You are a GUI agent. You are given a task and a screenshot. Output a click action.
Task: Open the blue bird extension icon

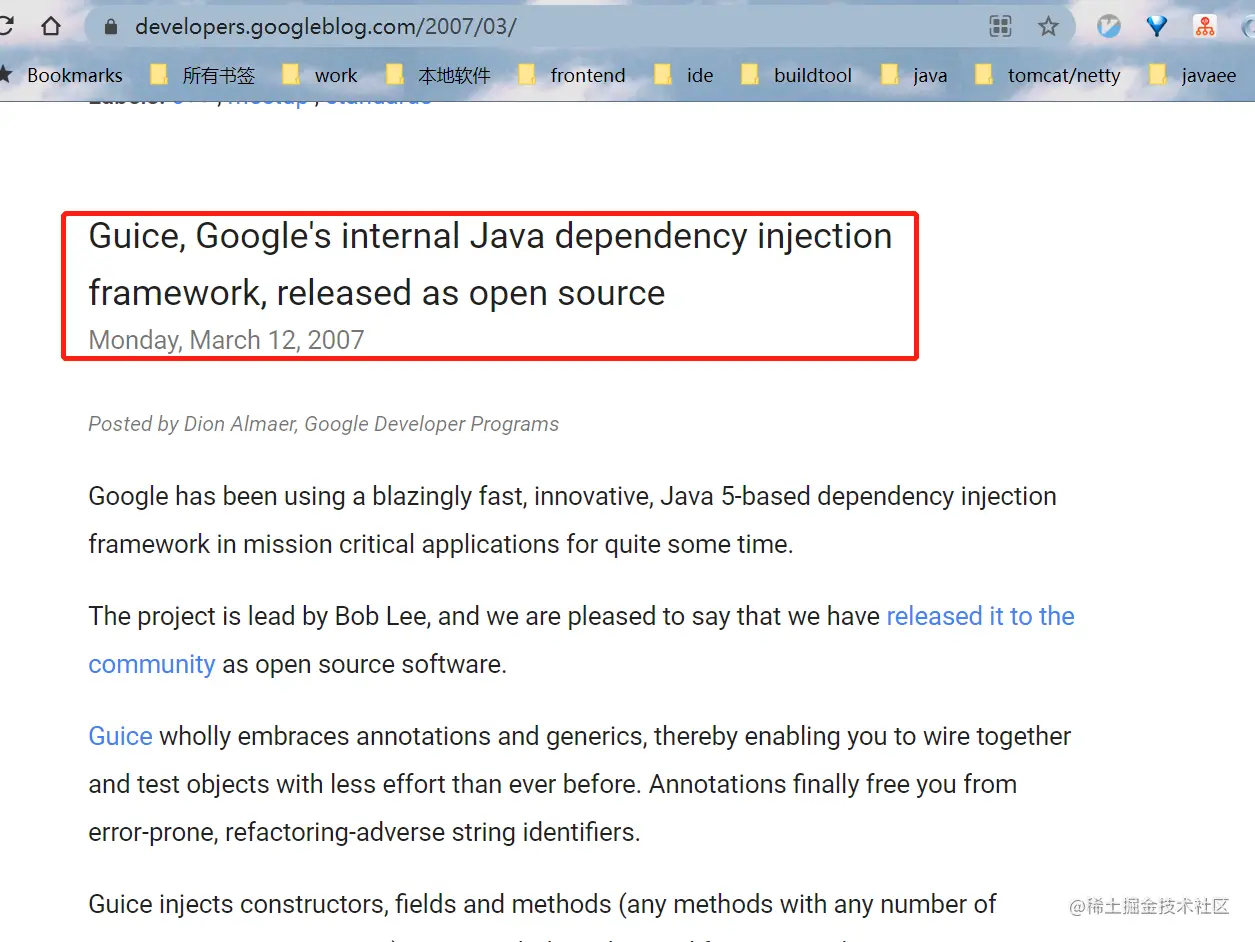[x=1109, y=27]
